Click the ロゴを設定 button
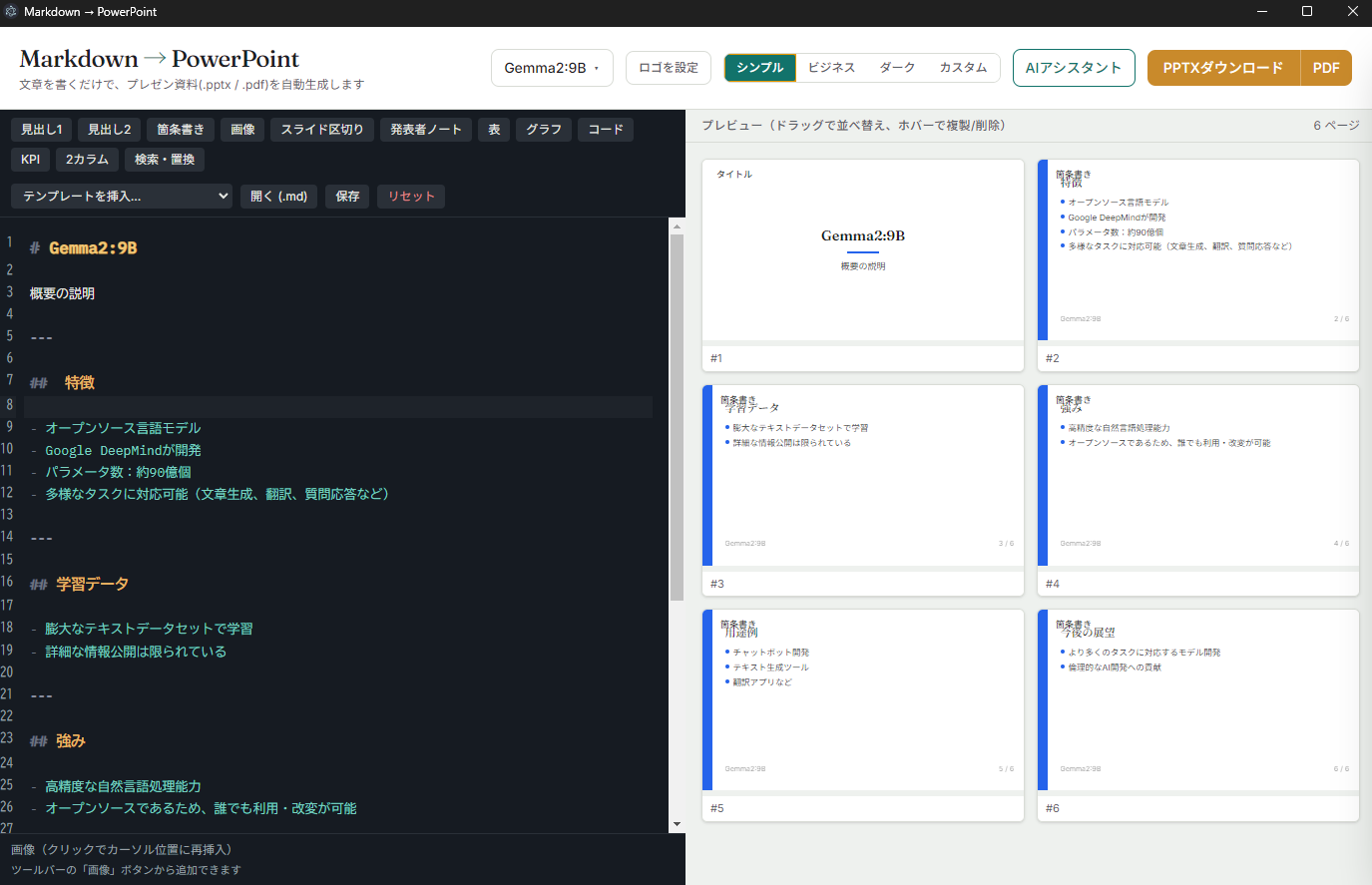 [x=669, y=68]
